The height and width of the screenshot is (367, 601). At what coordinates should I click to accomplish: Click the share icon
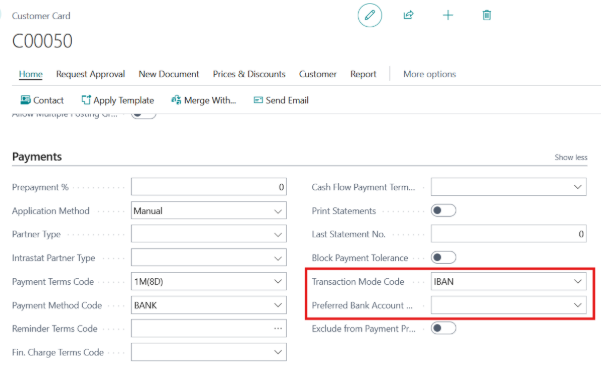point(409,15)
